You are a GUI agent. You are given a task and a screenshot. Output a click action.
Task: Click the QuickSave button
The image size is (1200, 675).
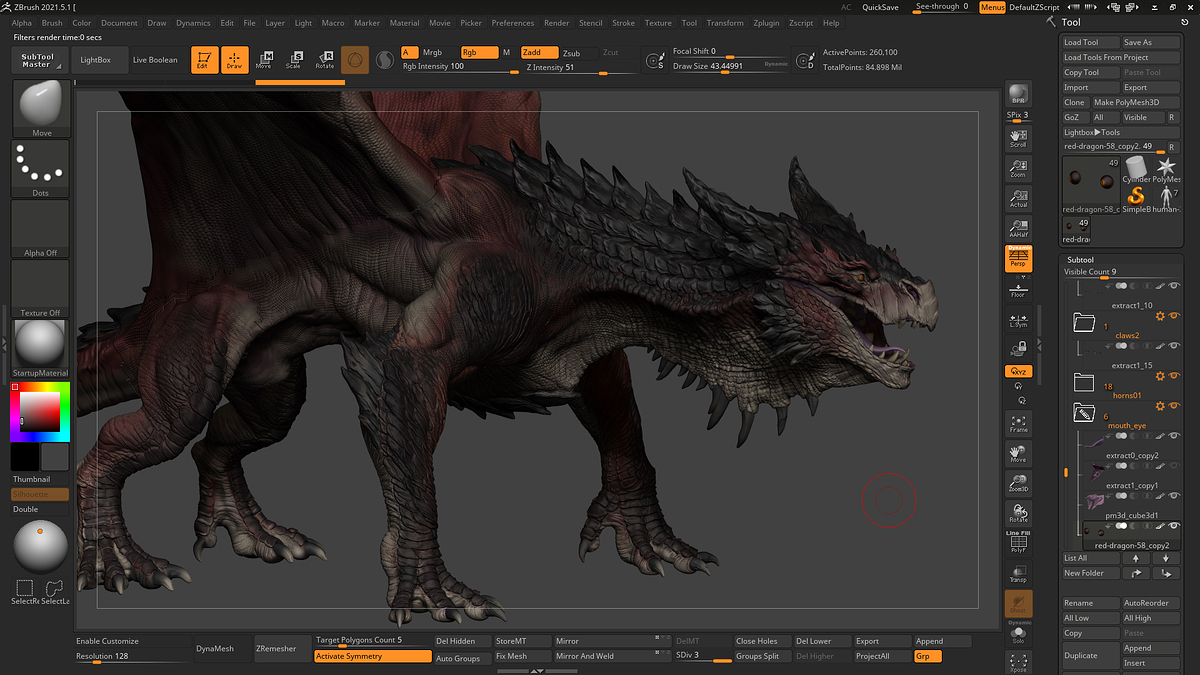pyautogui.click(x=880, y=7)
